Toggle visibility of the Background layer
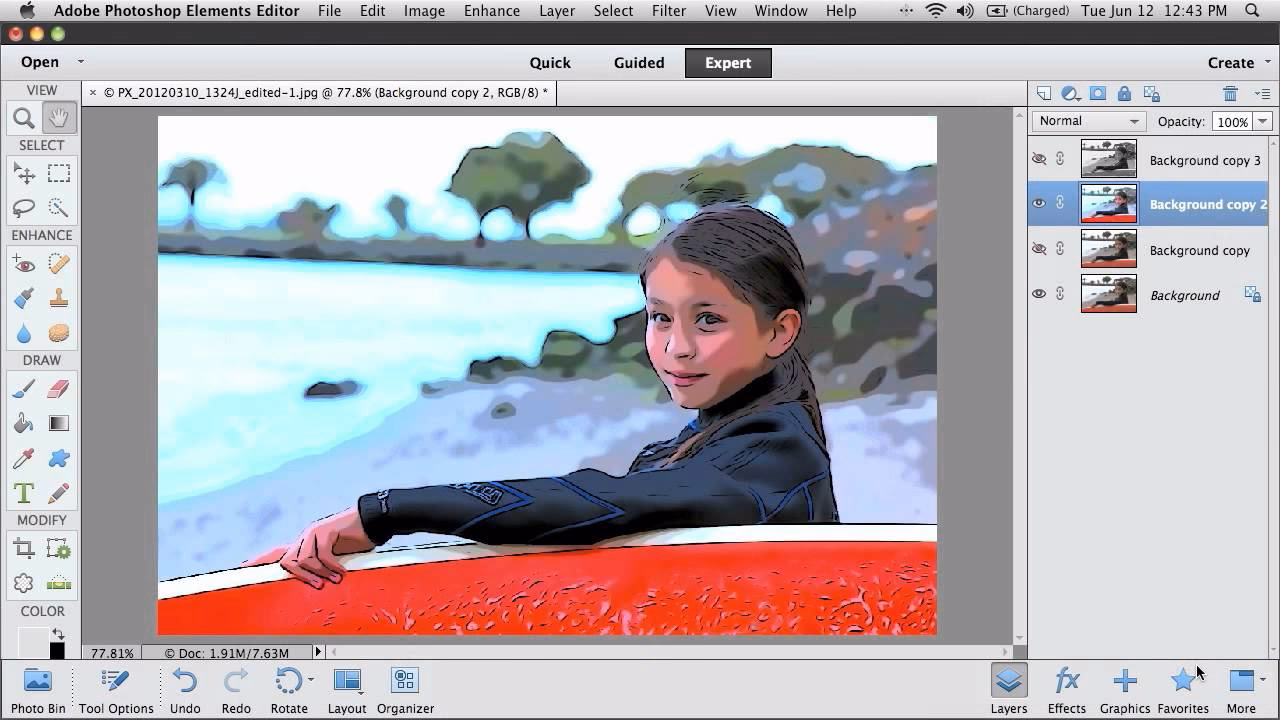This screenshot has width=1280, height=720. (1039, 293)
